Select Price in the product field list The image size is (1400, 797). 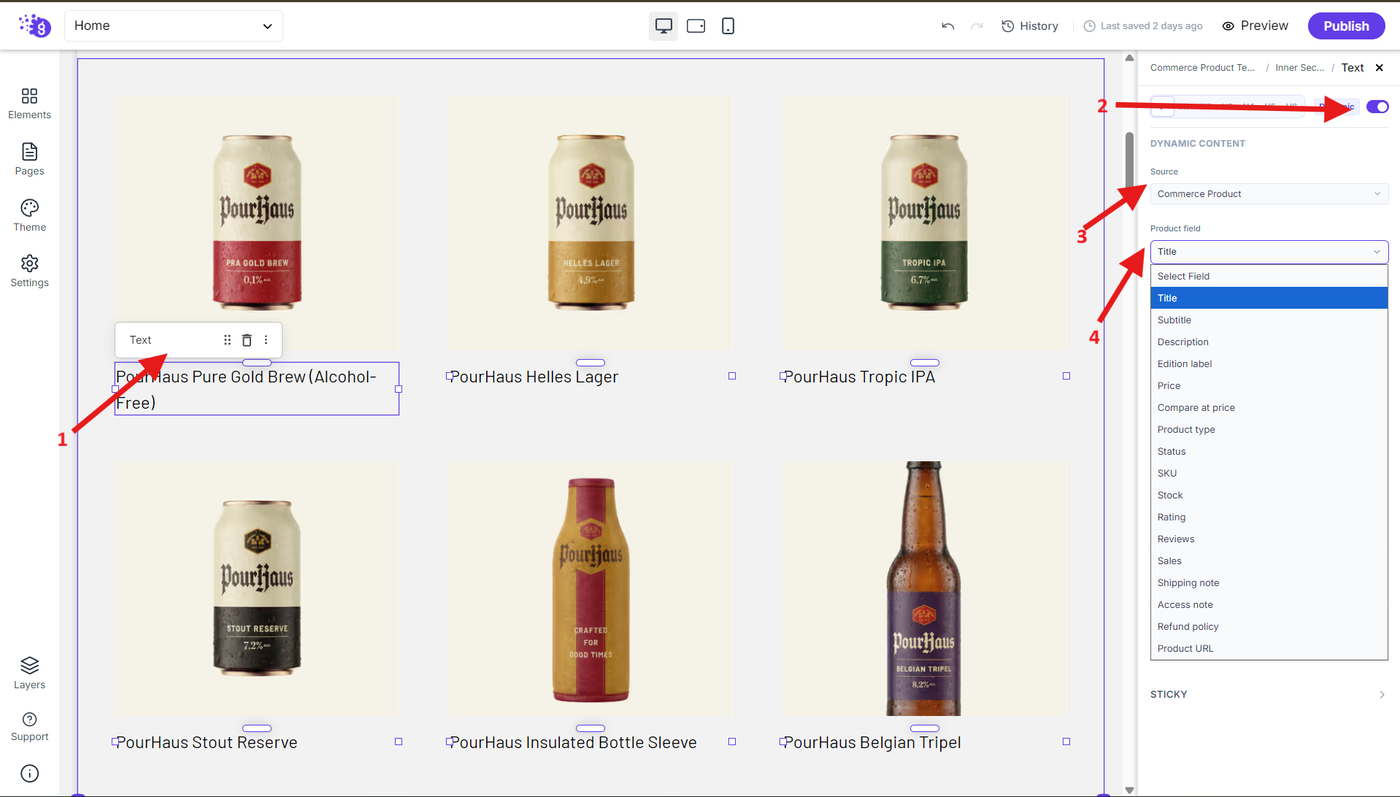pyautogui.click(x=1269, y=386)
